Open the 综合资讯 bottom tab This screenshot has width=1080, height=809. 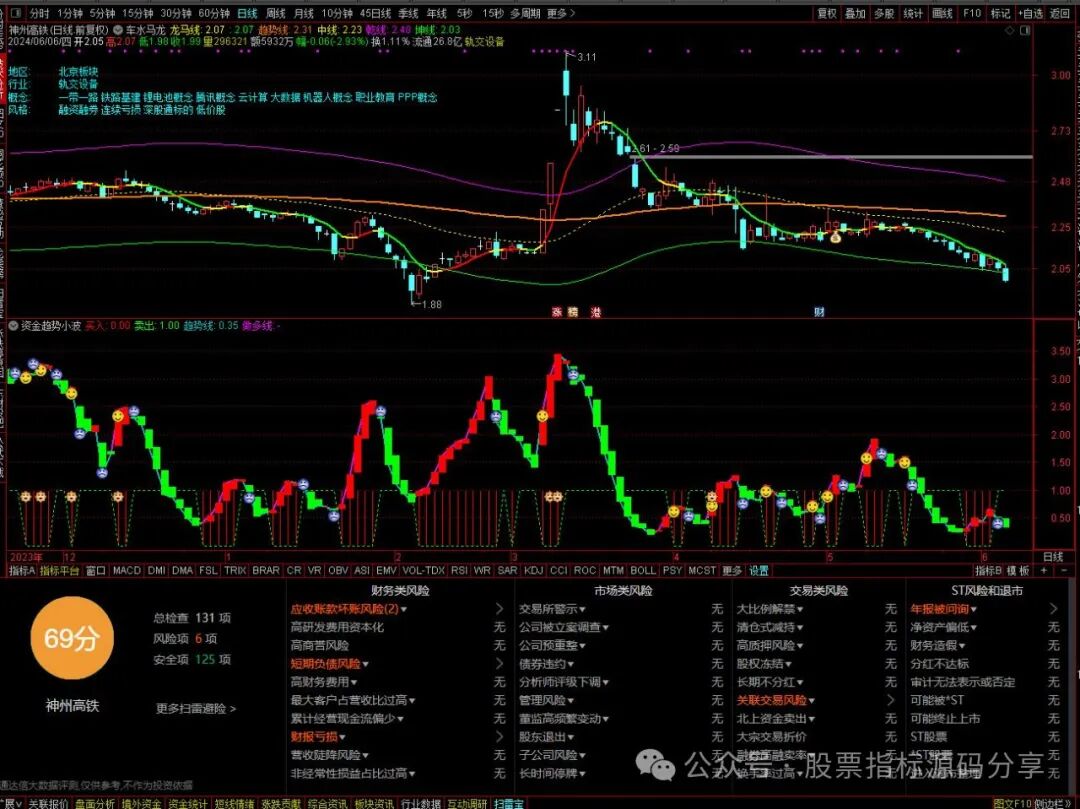(327, 803)
